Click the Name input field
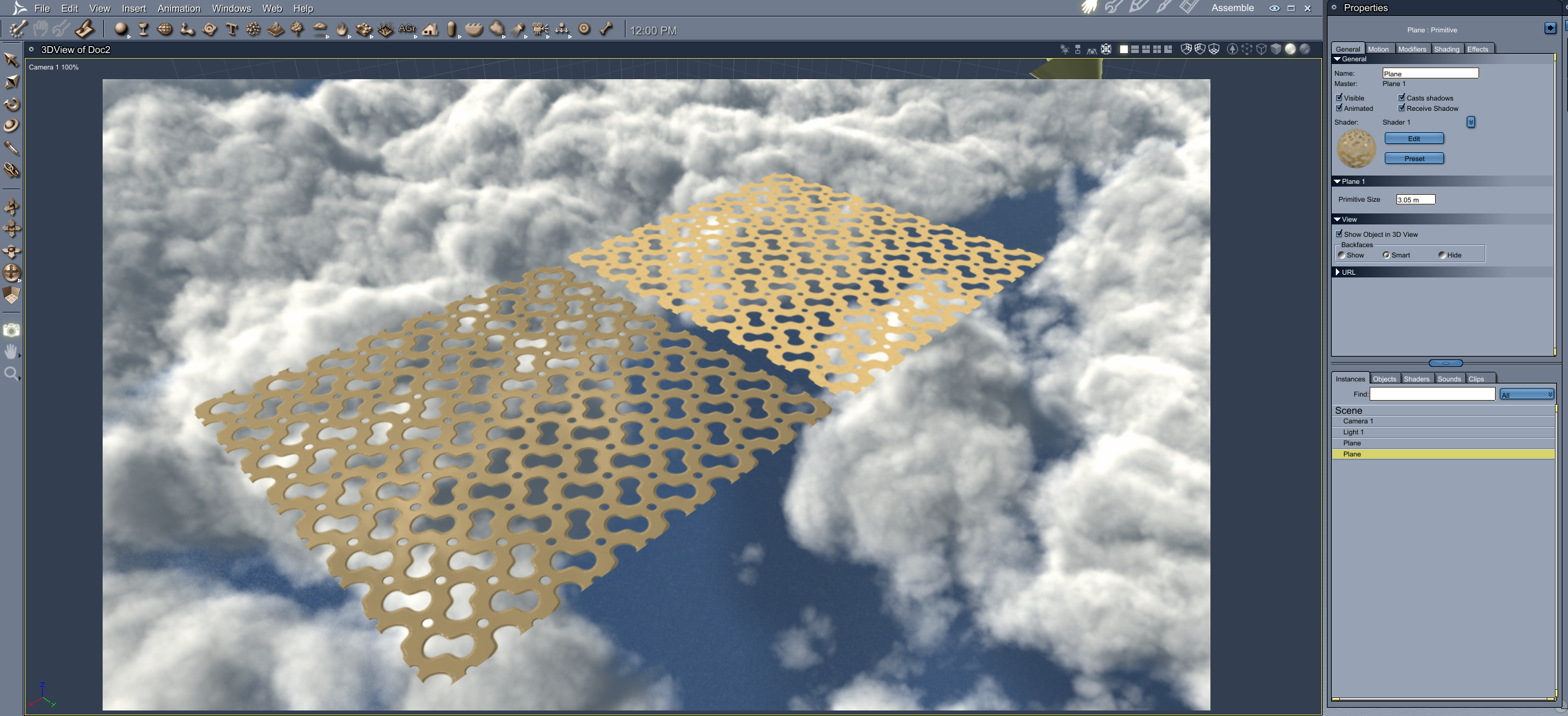Screen dimensions: 1568x716 (x=1430, y=73)
